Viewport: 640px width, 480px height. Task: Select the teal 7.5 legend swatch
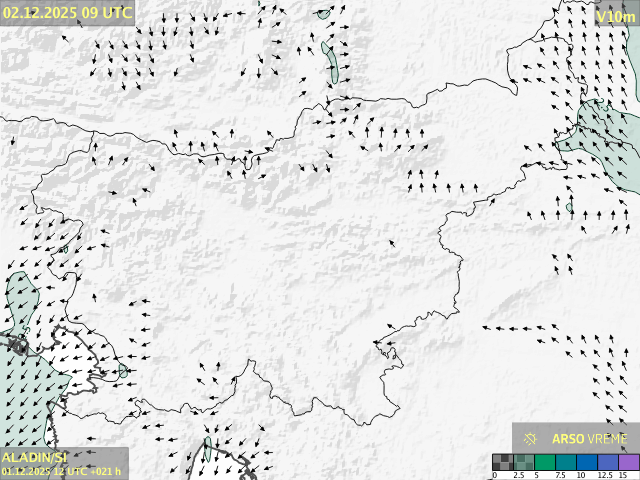point(564,462)
